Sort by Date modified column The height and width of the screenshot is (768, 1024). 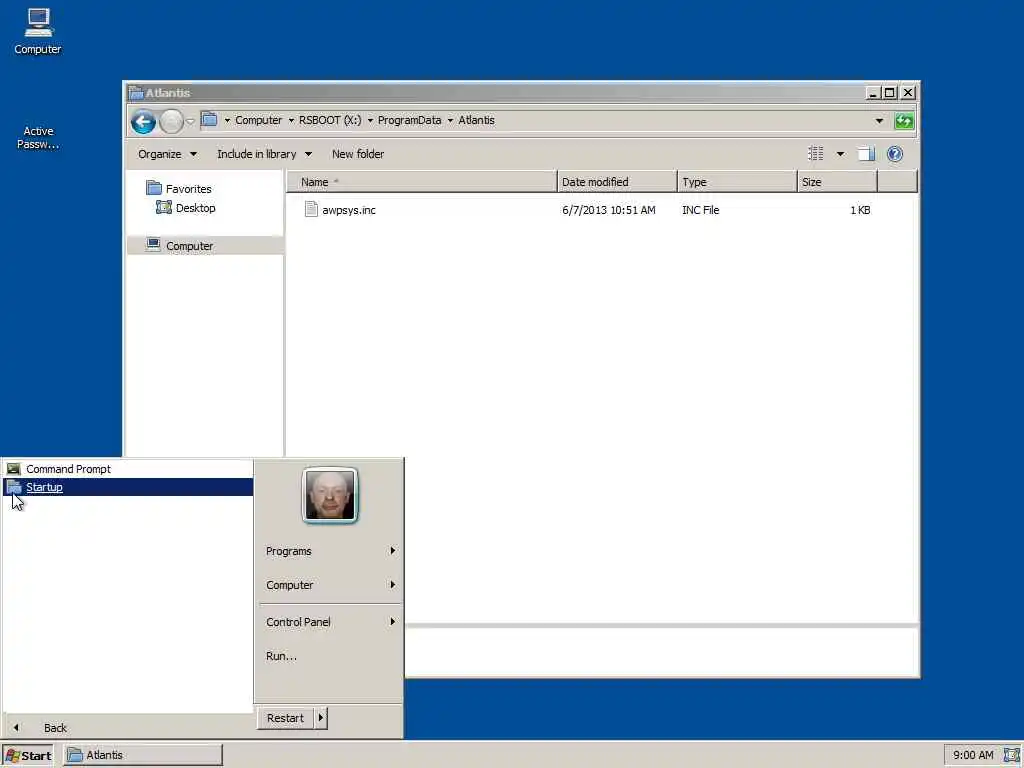(616, 182)
